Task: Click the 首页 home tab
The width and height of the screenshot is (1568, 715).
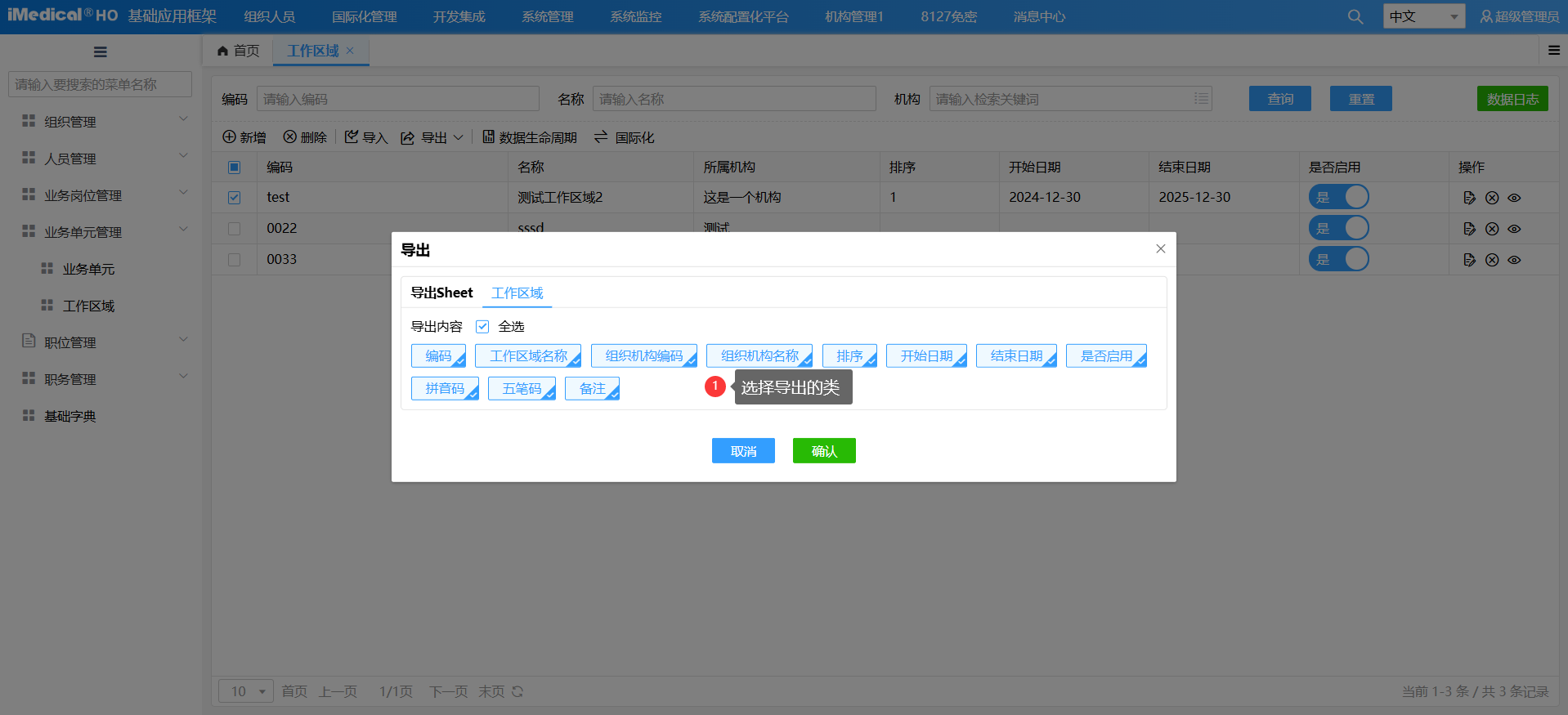Action: click(x=239, y=51)
